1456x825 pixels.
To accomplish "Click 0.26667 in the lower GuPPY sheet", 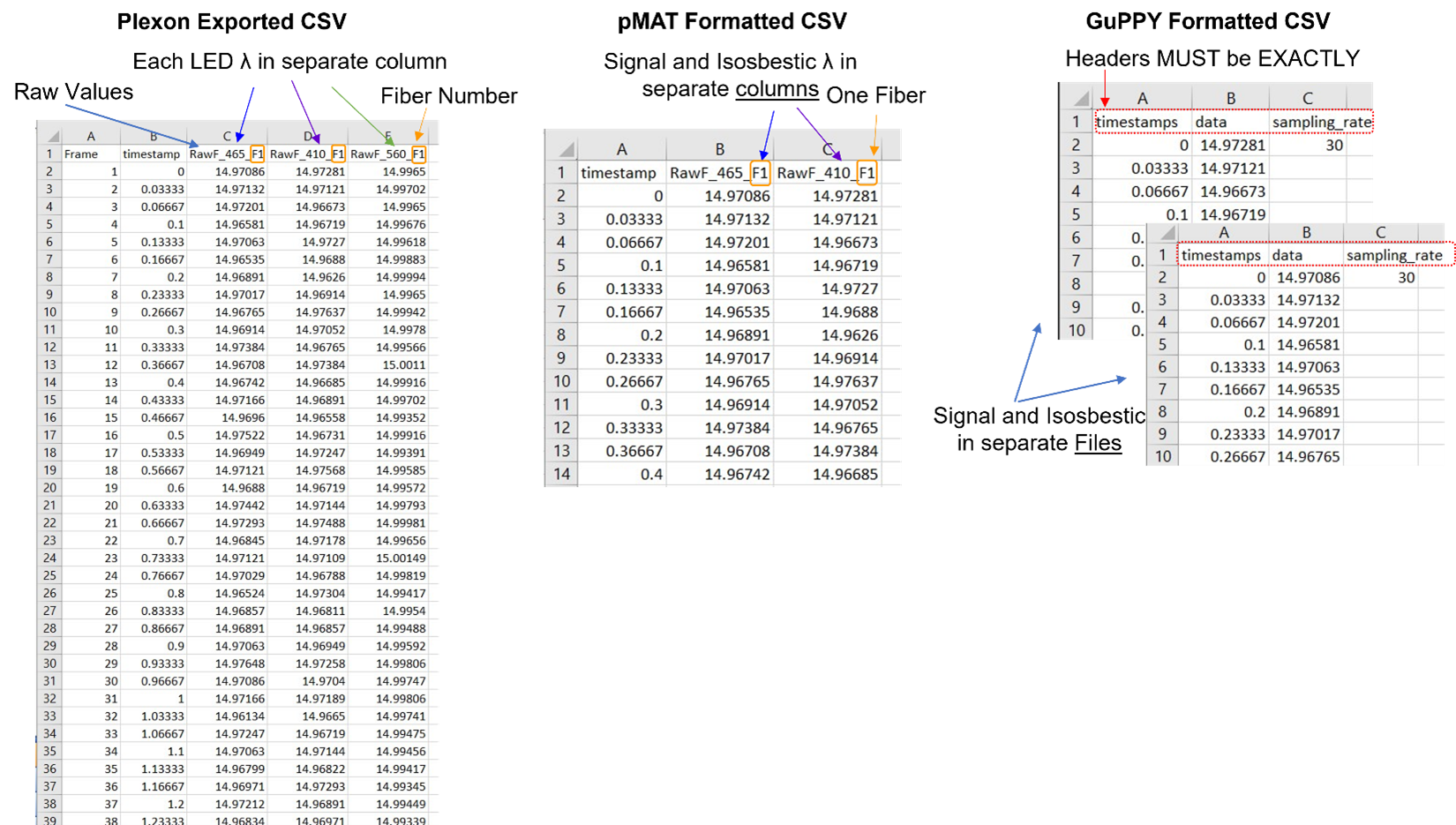I will click(1223, 456).
